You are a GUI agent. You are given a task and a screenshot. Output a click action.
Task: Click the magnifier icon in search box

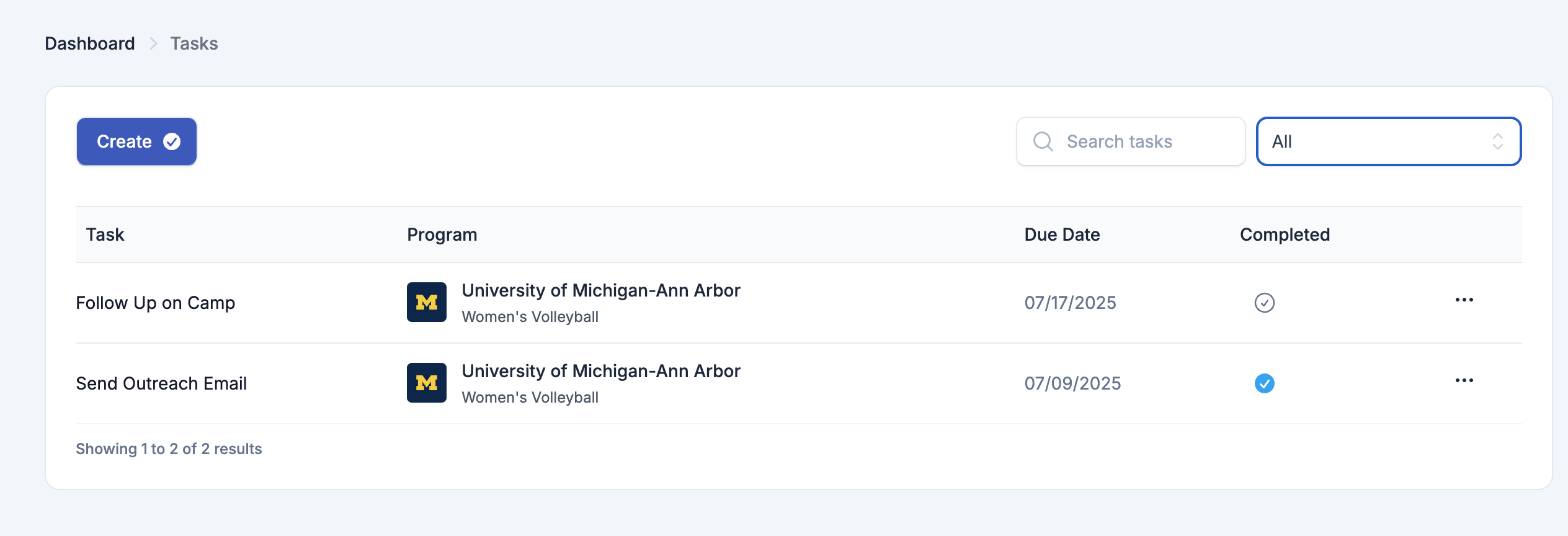1043,141
